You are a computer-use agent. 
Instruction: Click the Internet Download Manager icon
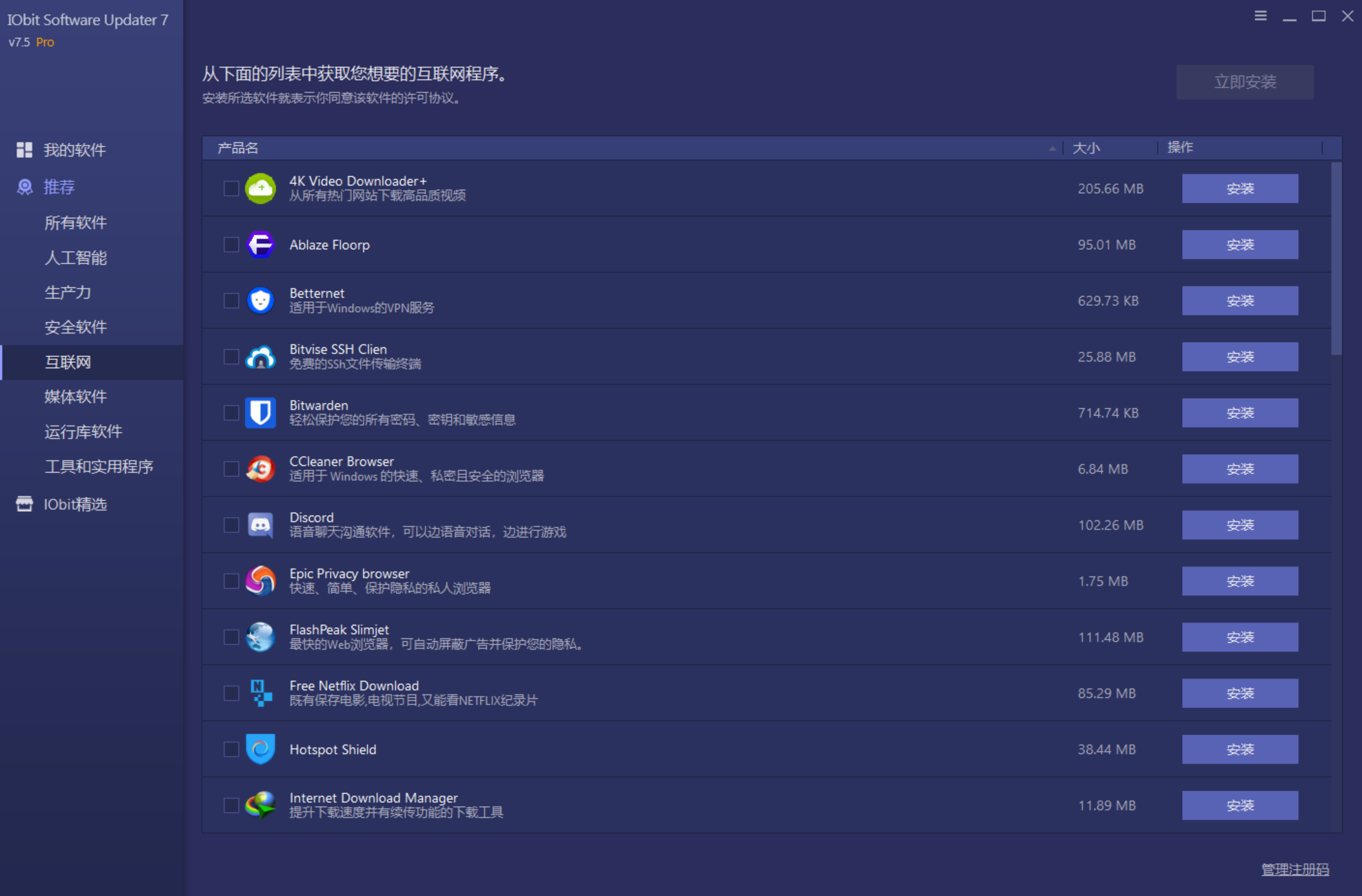point(261,805)
